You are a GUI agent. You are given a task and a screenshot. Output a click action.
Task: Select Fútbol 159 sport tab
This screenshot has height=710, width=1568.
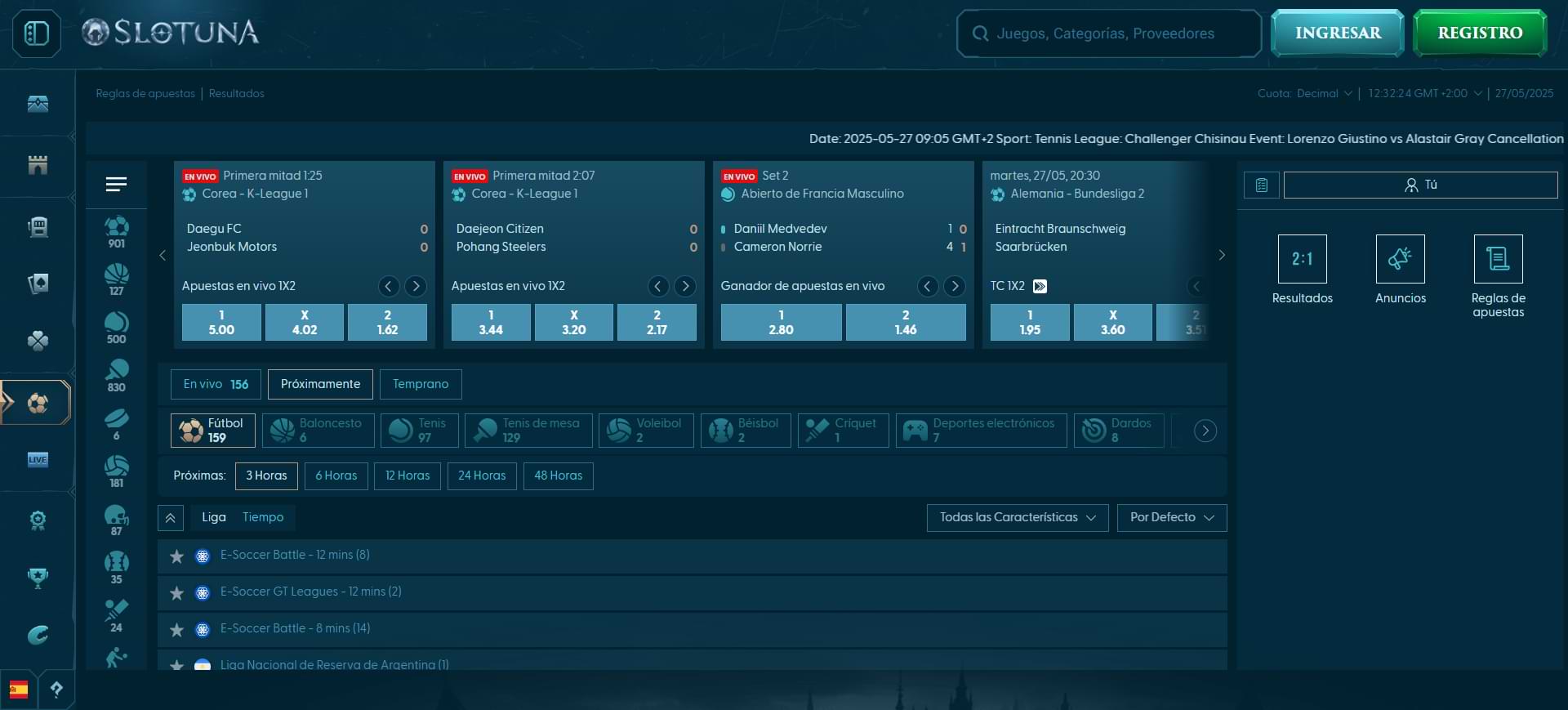click(x=213, y=431)
